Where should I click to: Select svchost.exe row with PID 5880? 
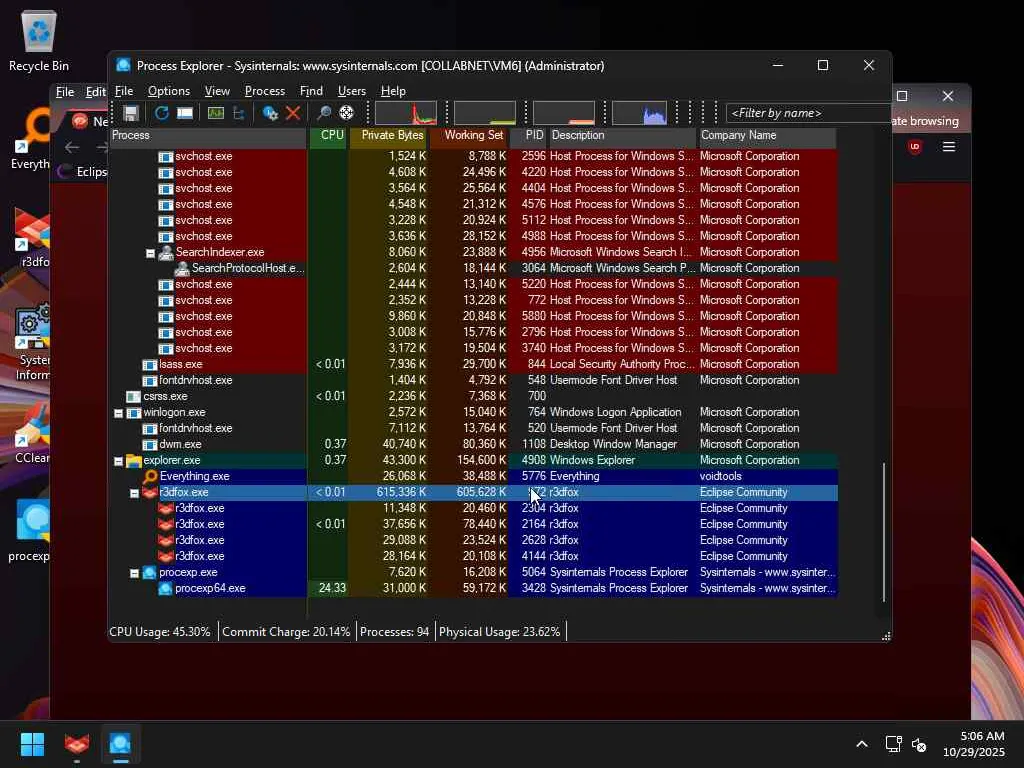[x=474, y=316]
